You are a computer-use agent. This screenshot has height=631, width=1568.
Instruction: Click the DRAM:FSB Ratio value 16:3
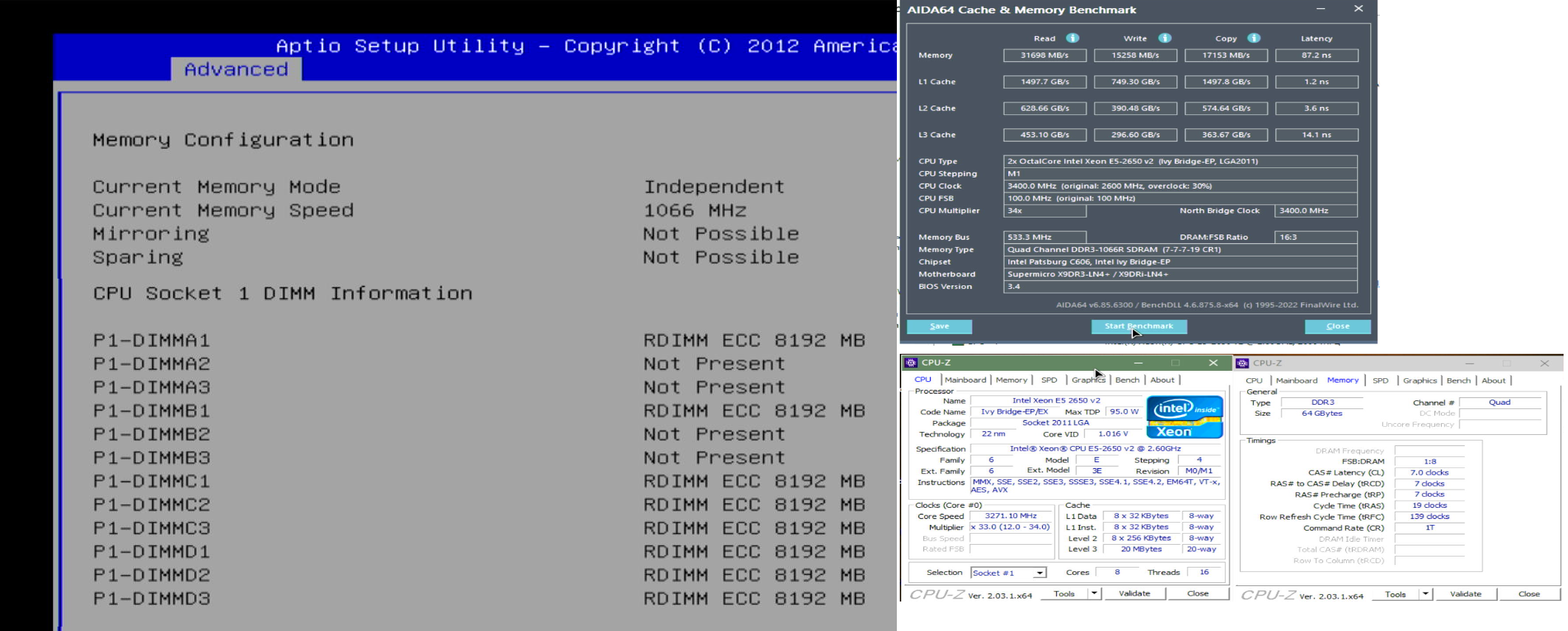tap(1316, 237)
